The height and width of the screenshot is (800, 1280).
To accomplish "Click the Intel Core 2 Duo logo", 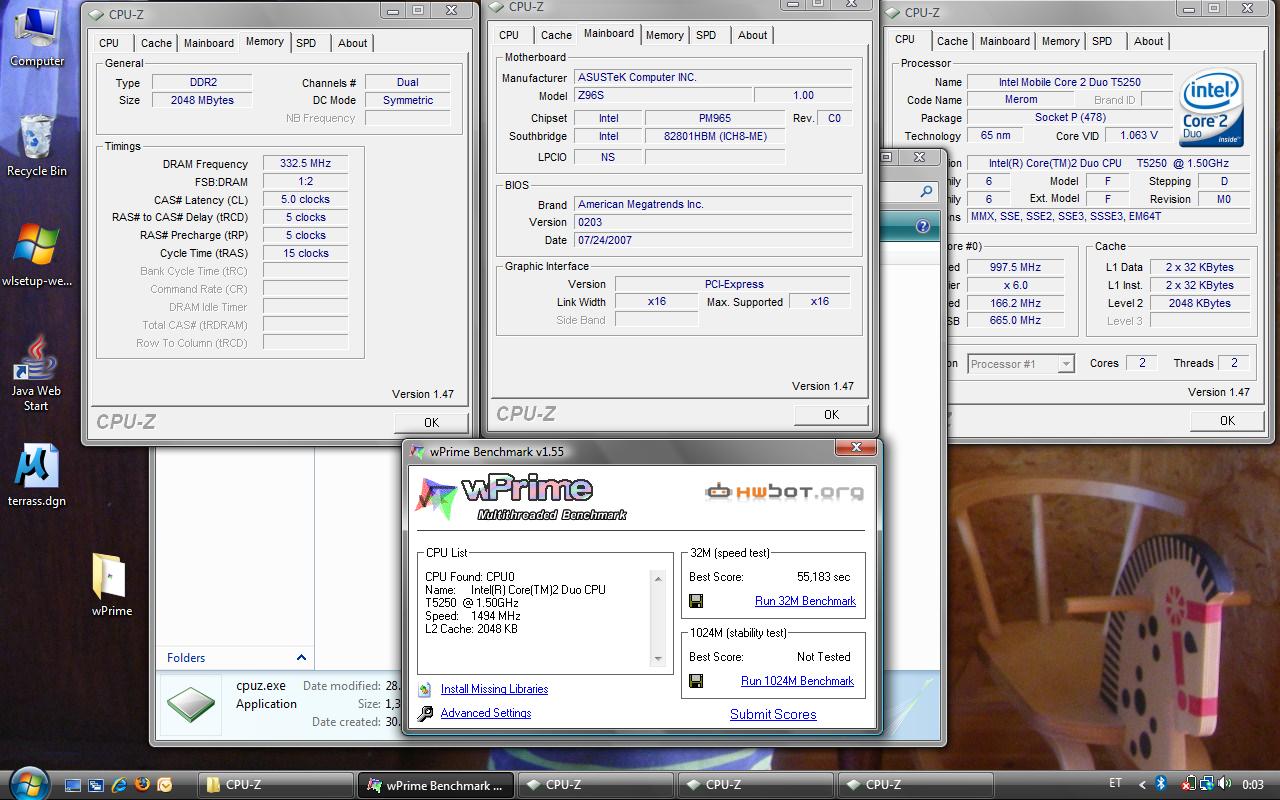I will tap(1212, 107).
